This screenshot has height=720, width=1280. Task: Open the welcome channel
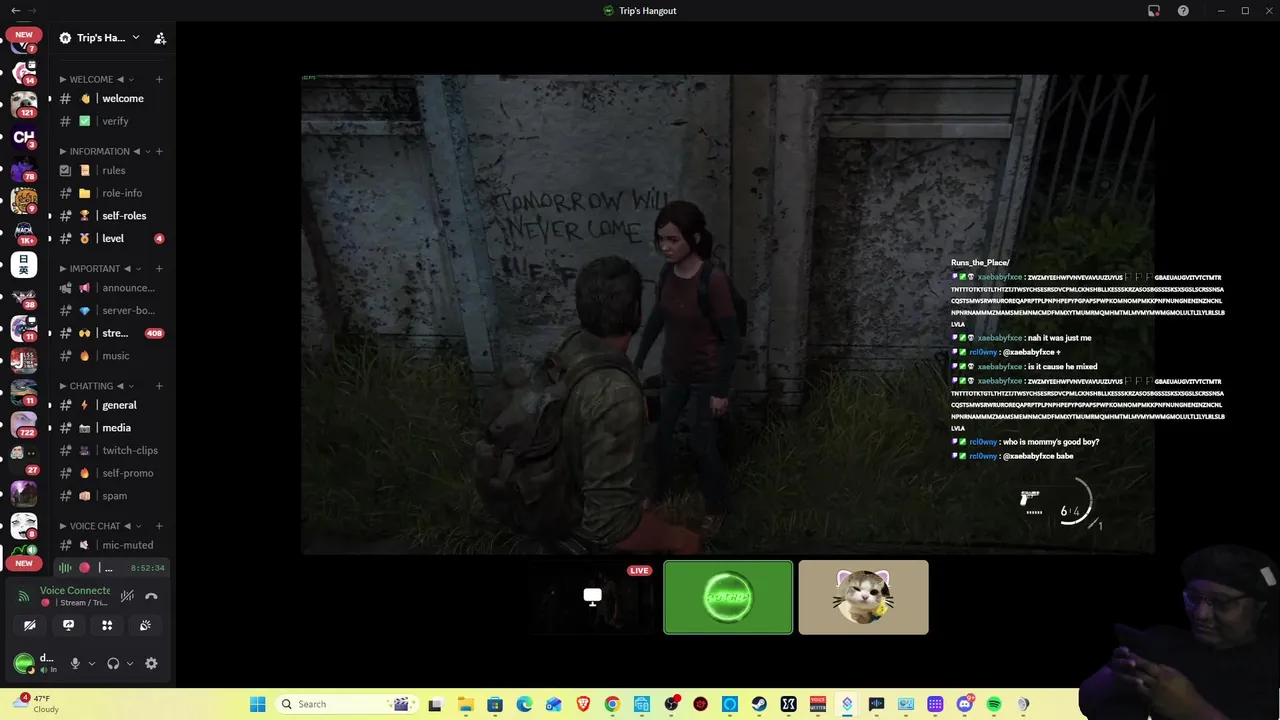pyautogui.click(x=112, y=98)
